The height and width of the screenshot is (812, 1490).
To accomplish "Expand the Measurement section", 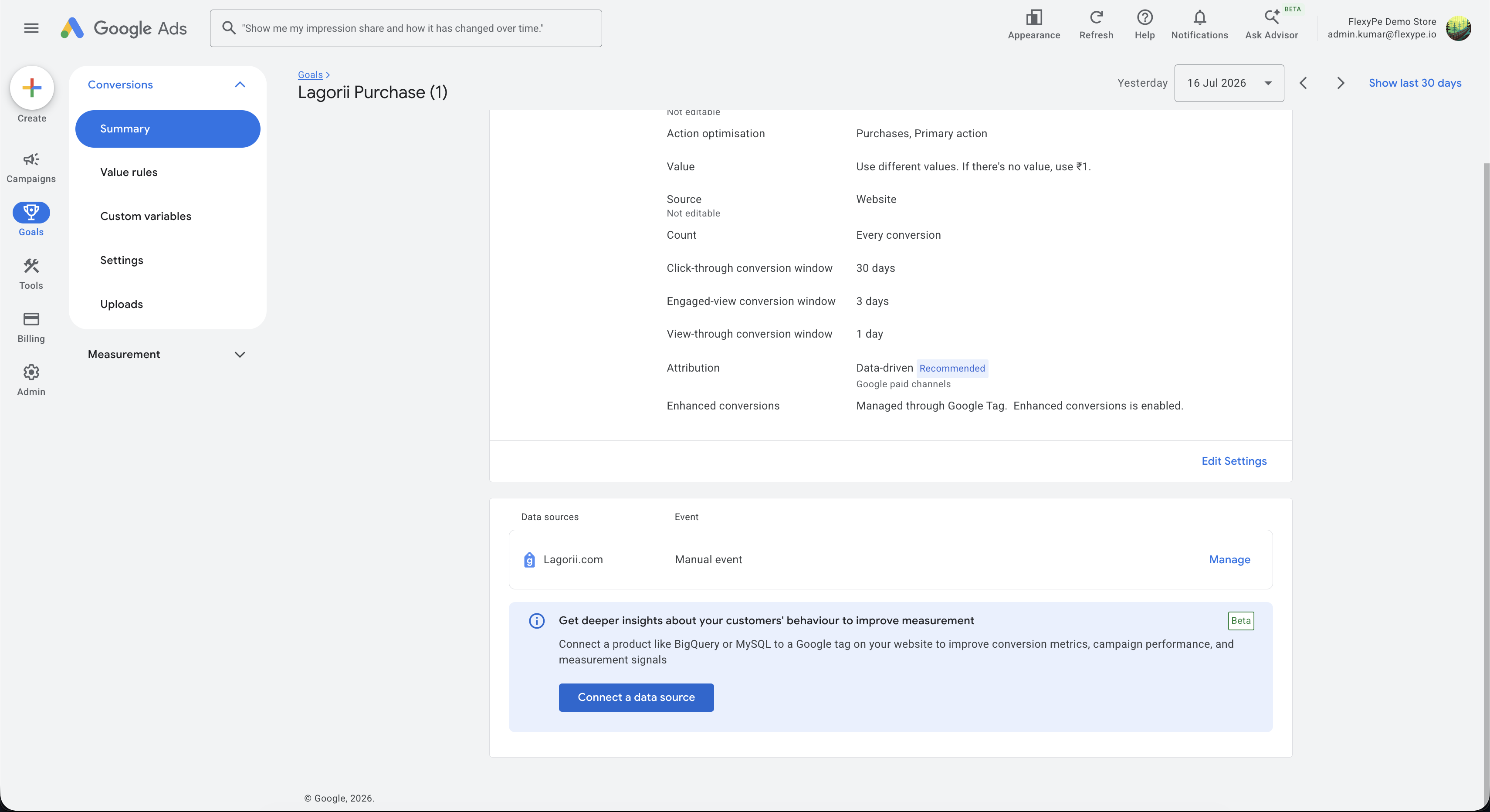I will (240, 355).
